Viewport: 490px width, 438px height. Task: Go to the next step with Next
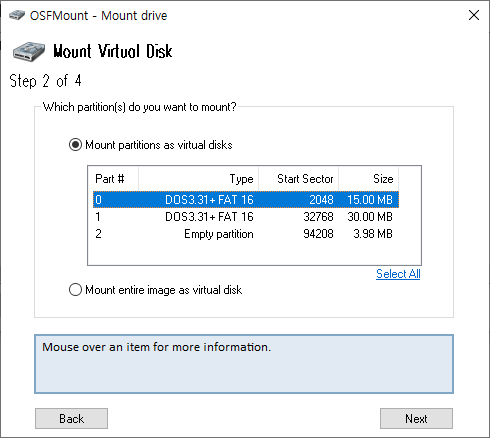[x=416, y=418]
